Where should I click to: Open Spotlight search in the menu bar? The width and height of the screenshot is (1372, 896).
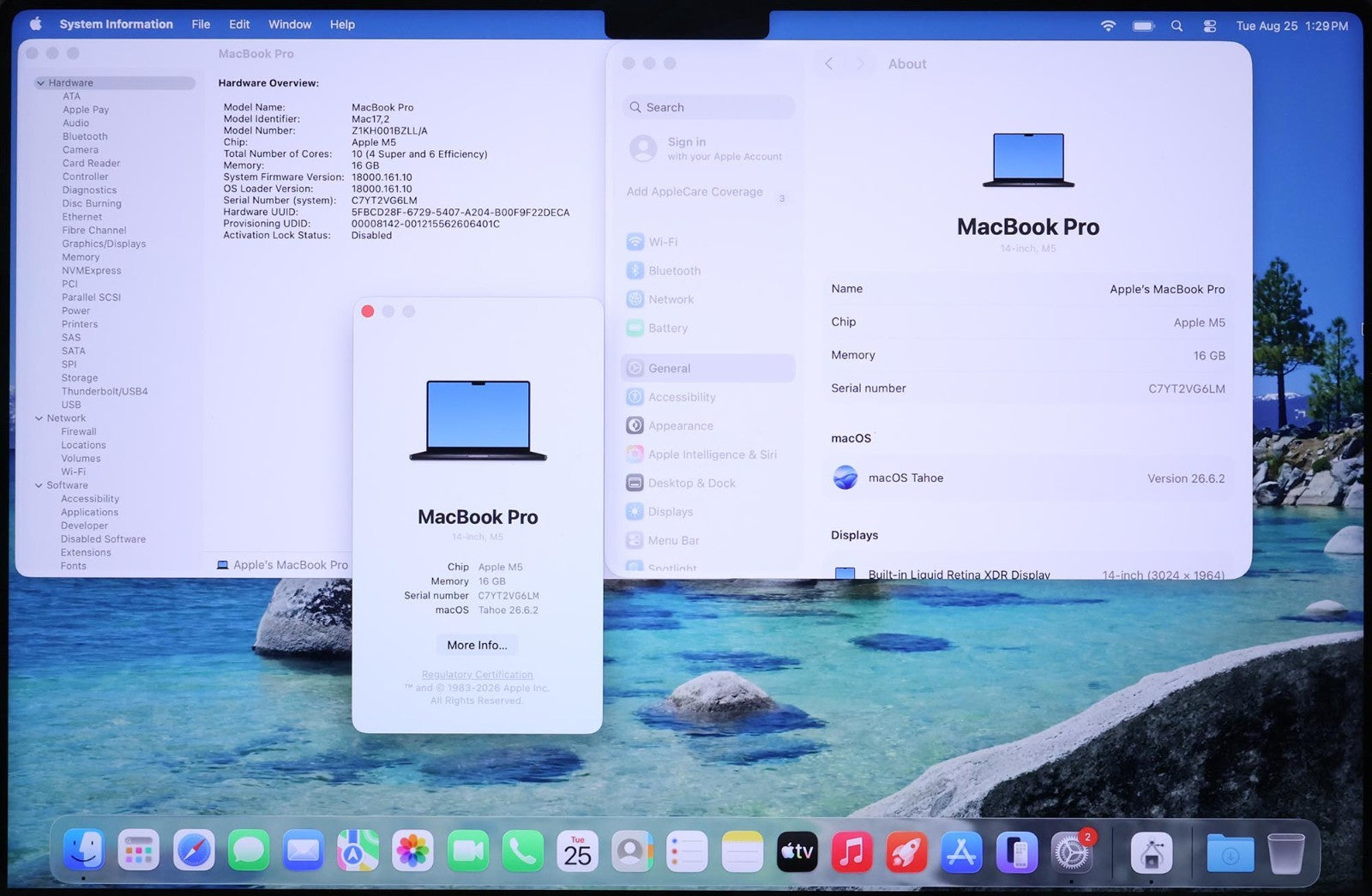tap(1176, 26)
